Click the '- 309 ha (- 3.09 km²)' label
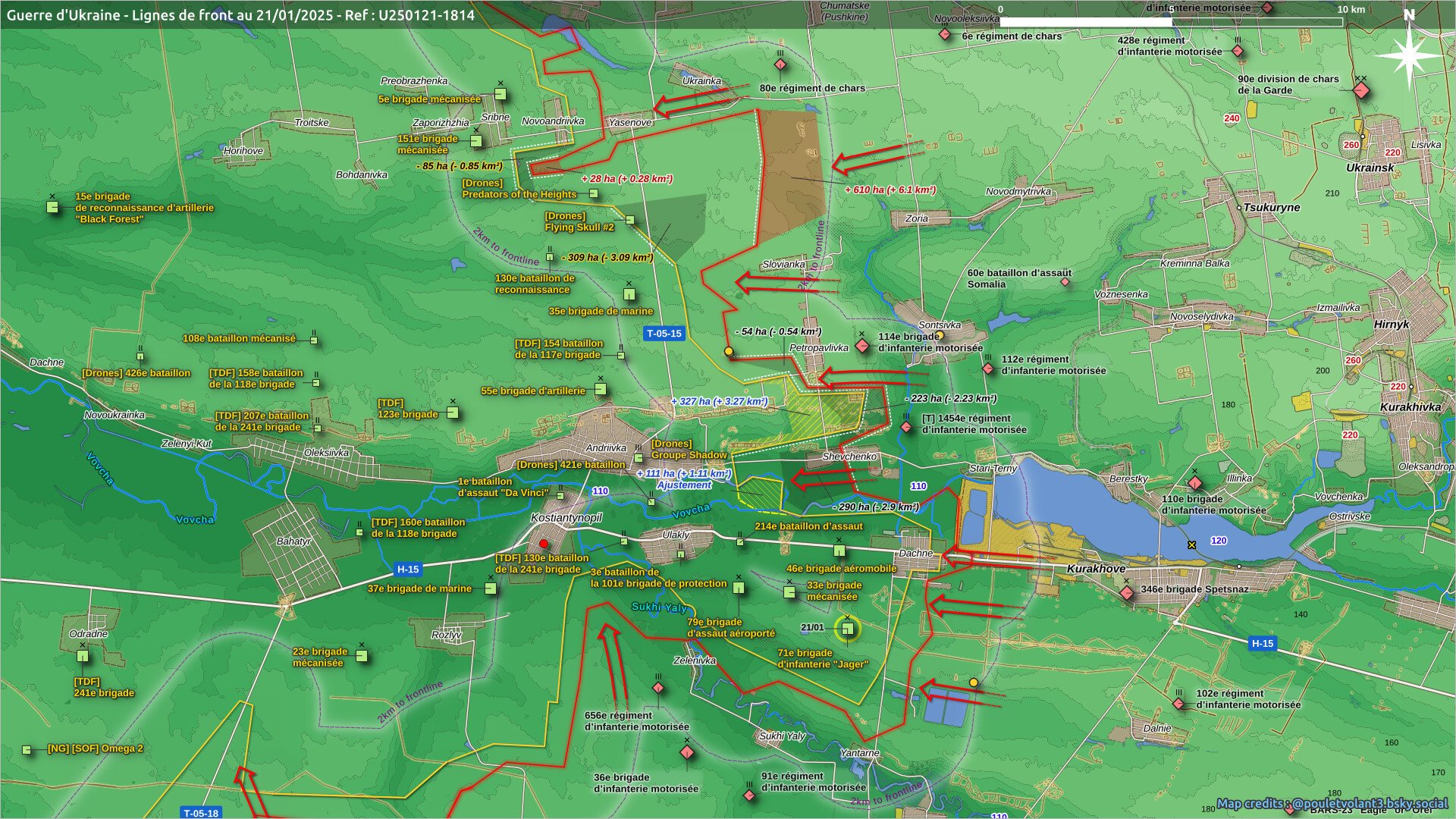 pyautogui.click(x=607, y=257)
